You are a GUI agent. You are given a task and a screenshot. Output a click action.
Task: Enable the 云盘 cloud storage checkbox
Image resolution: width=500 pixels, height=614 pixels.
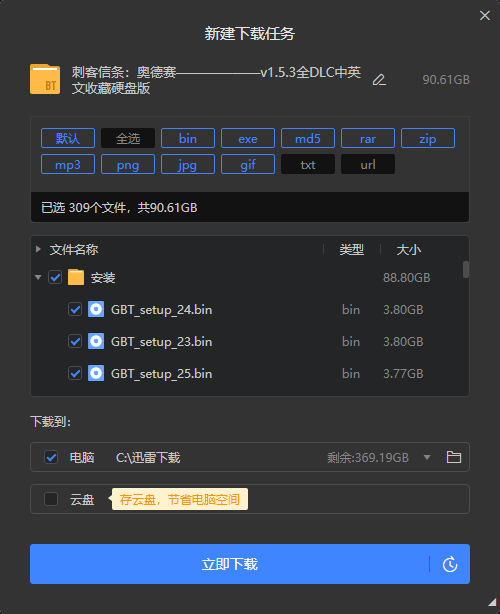51,499
